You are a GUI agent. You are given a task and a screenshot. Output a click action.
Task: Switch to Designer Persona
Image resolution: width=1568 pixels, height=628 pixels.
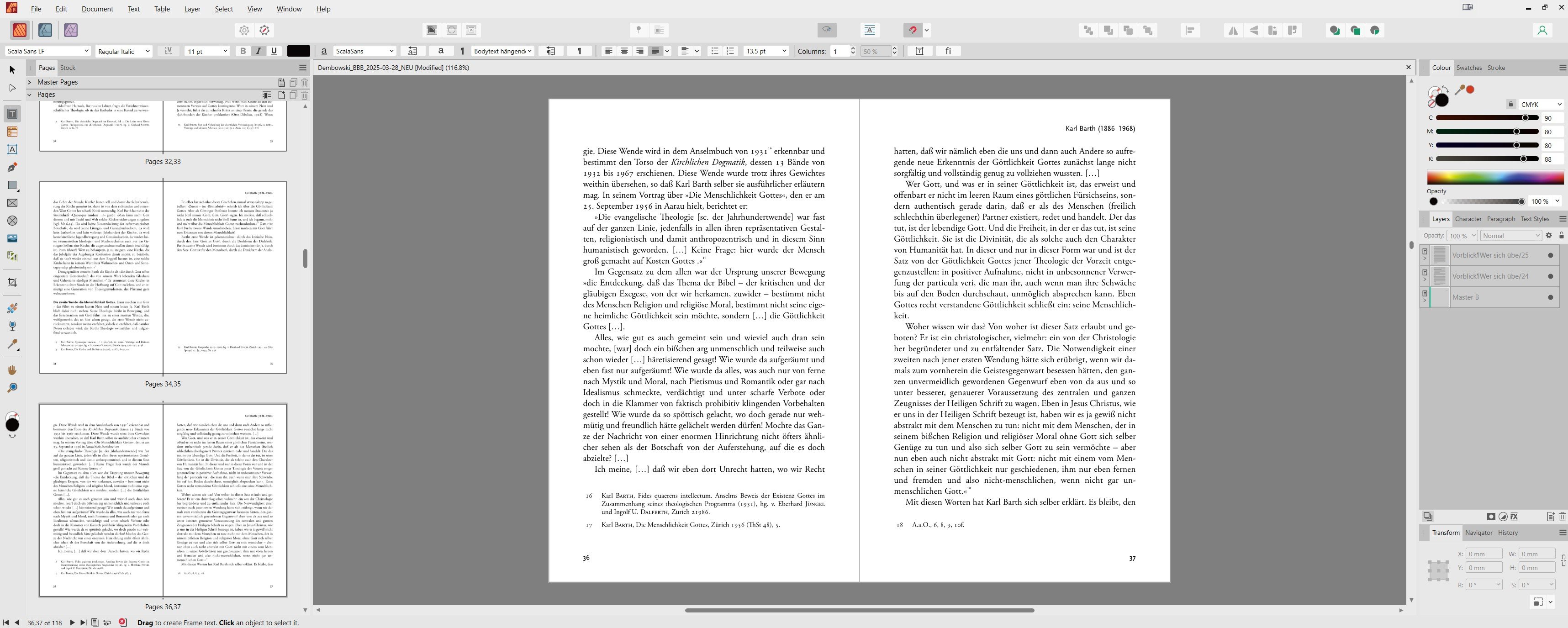[45, 30]
